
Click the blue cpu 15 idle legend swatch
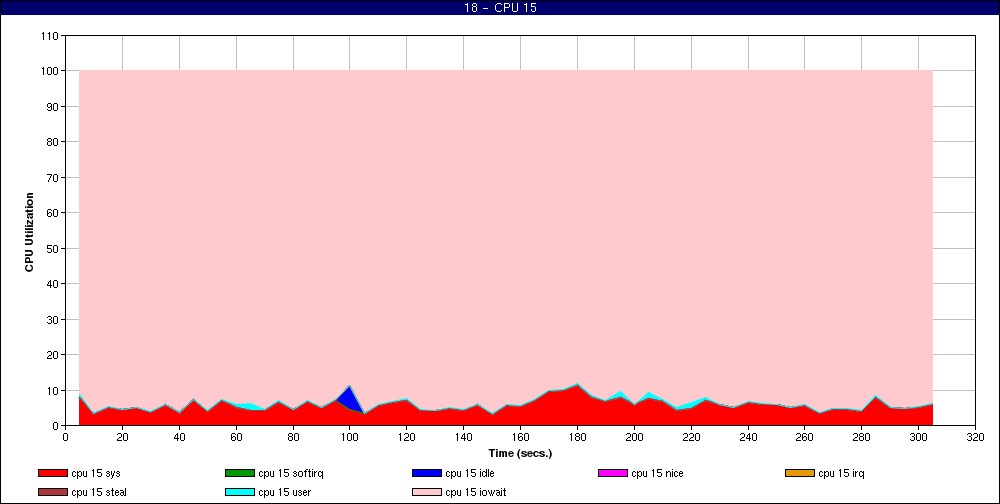427,473
